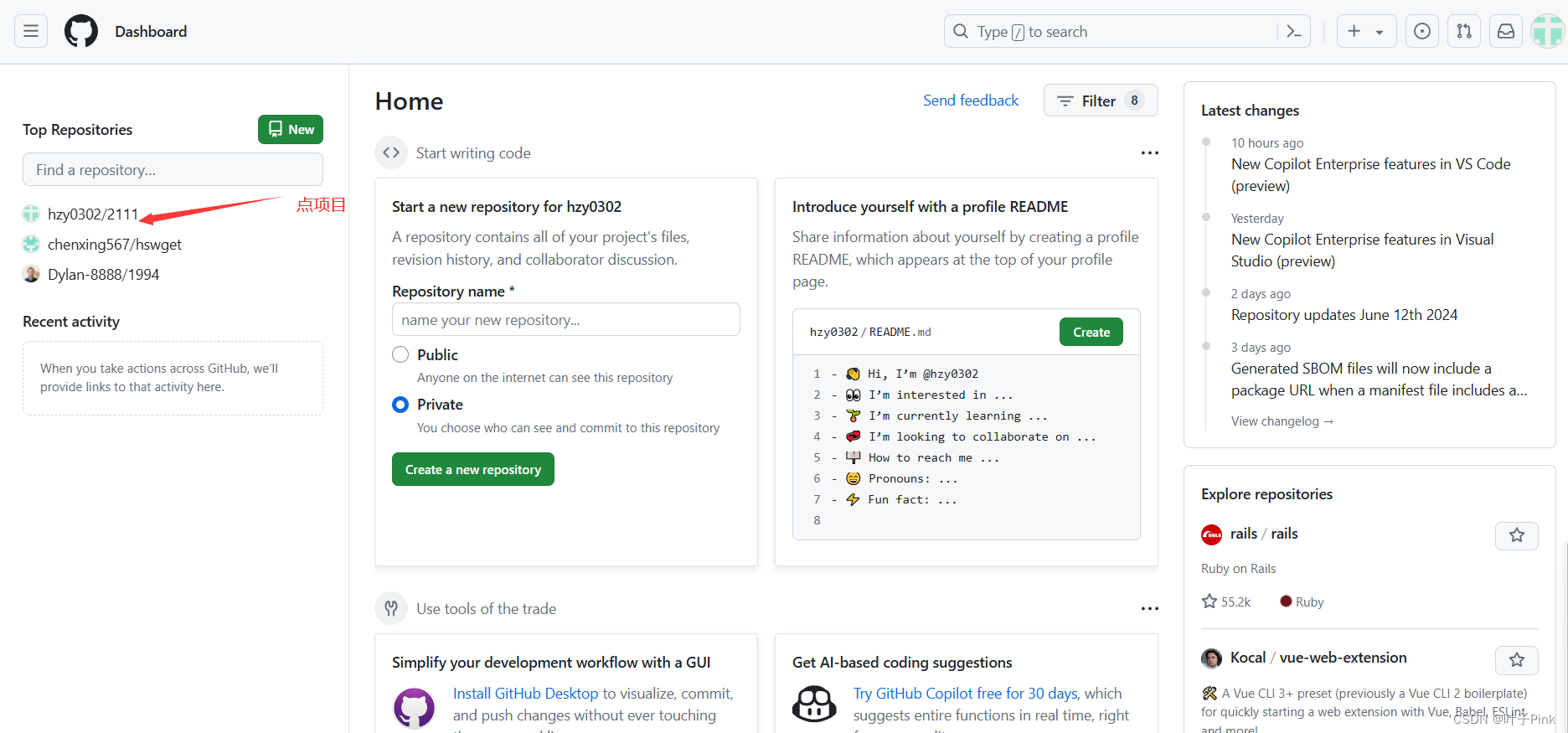Click the GitHub Desktop purple icon

(x=414, y=709)
